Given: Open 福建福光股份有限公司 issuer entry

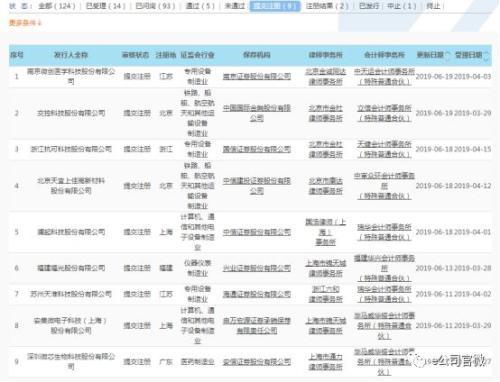Looking at the screenshot, I should pyautogui.click(x=71, y=268).
